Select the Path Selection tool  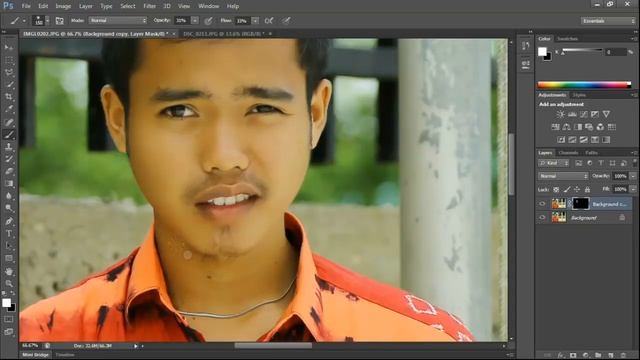point(9,246)
